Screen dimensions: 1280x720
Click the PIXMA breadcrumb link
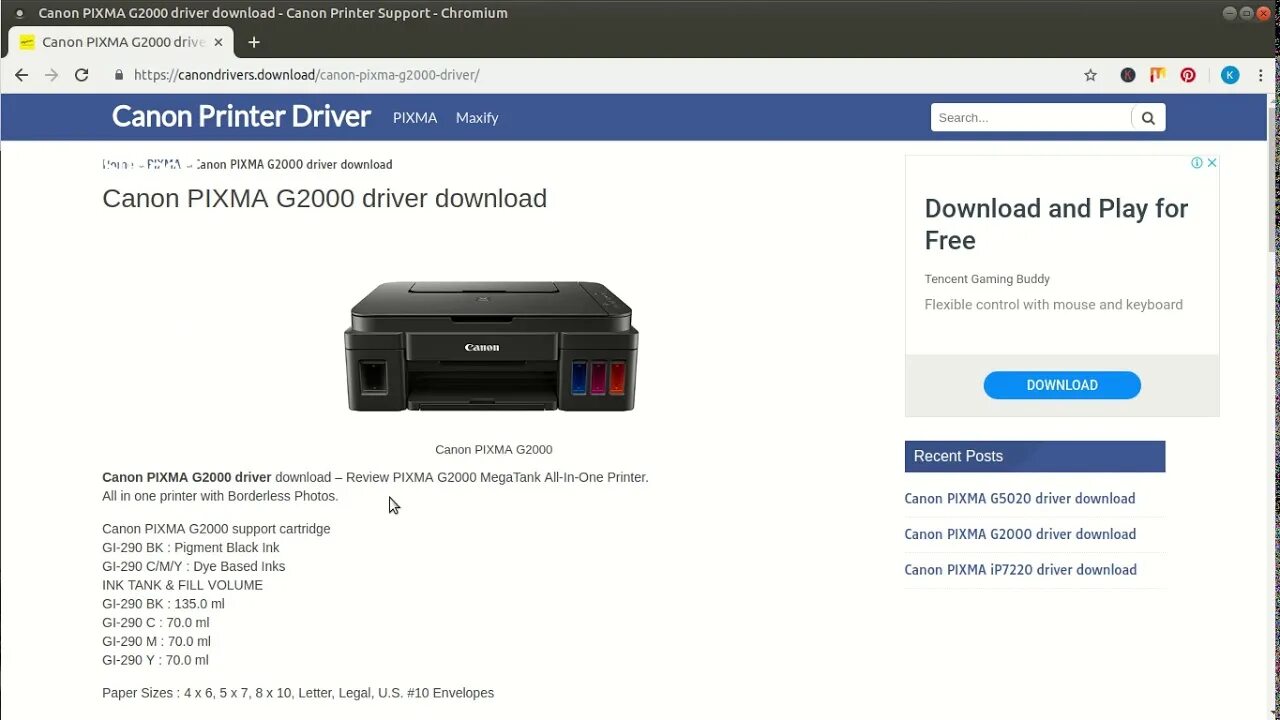point(163,164)
